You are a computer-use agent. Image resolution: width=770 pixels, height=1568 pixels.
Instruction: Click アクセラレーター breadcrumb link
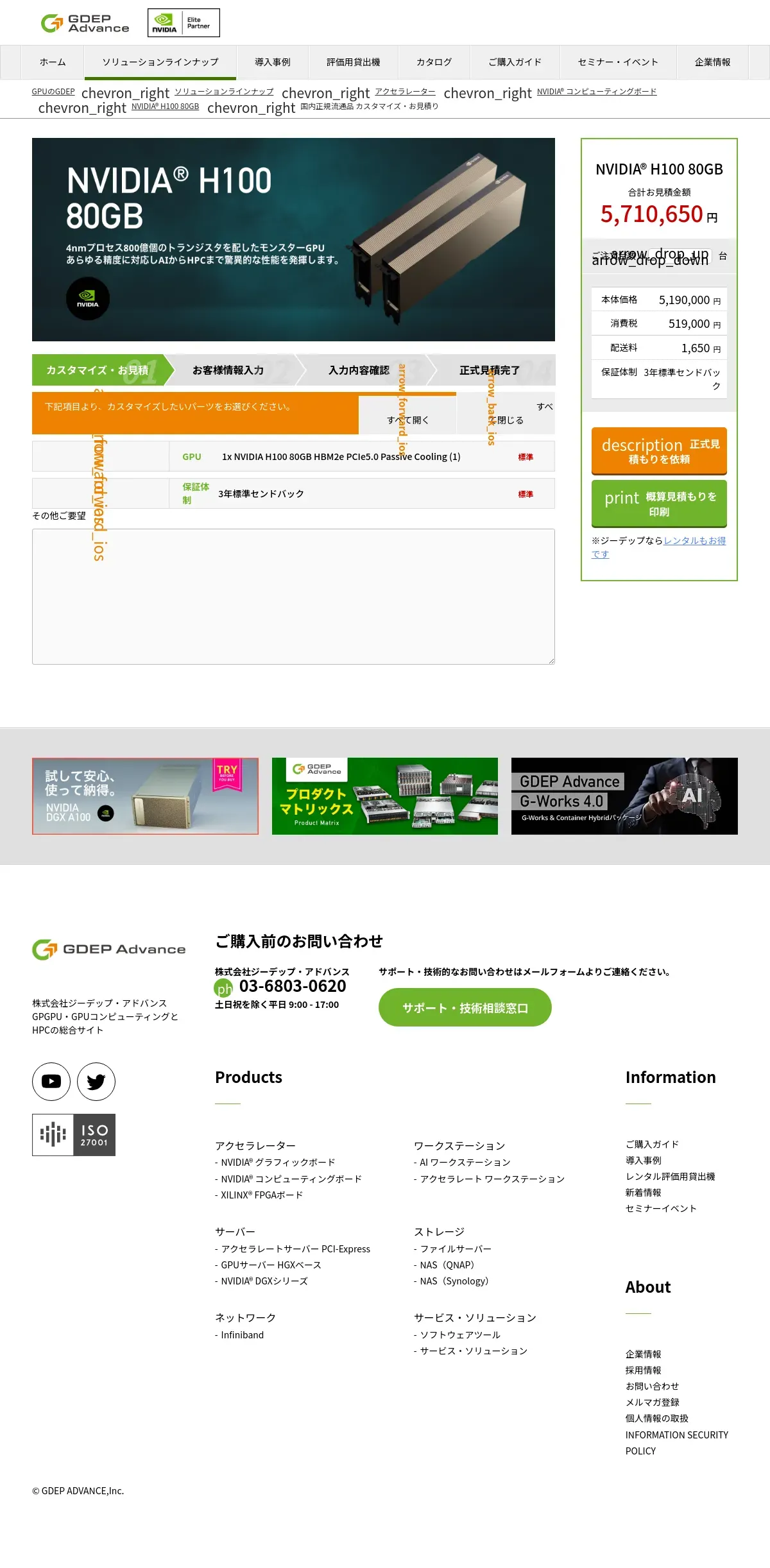tap(406, 91)
